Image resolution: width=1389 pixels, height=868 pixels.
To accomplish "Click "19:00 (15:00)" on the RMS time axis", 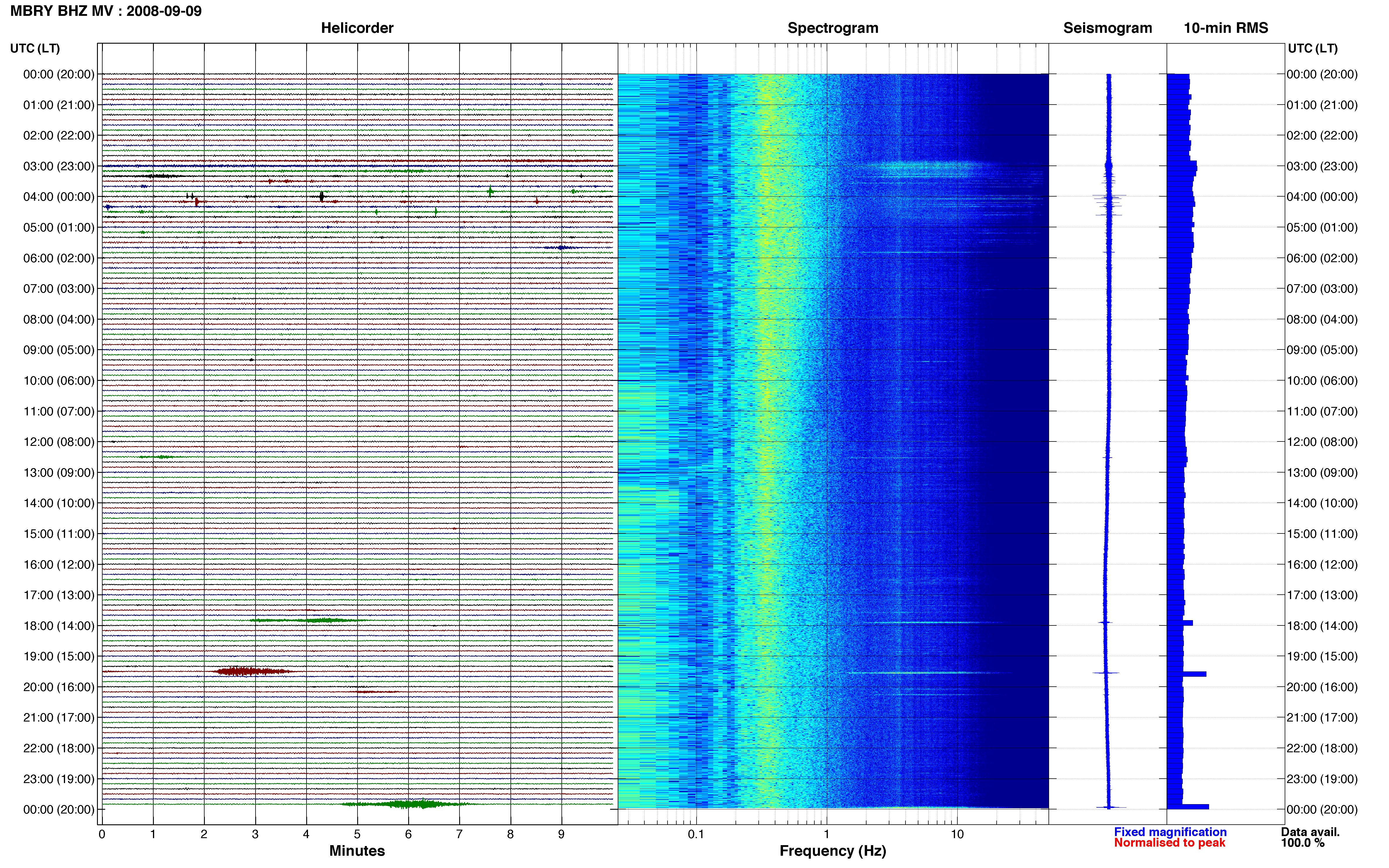I will coord(1322,656).
